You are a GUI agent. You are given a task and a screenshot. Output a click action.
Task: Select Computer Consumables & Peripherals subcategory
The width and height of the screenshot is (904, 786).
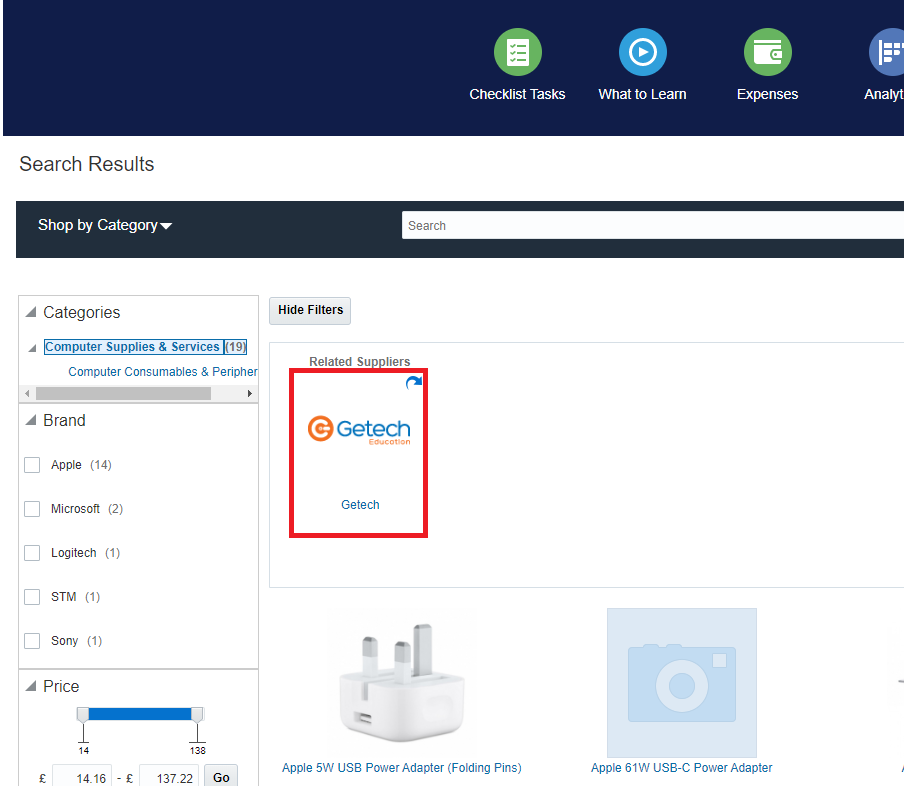pos(163,372)
